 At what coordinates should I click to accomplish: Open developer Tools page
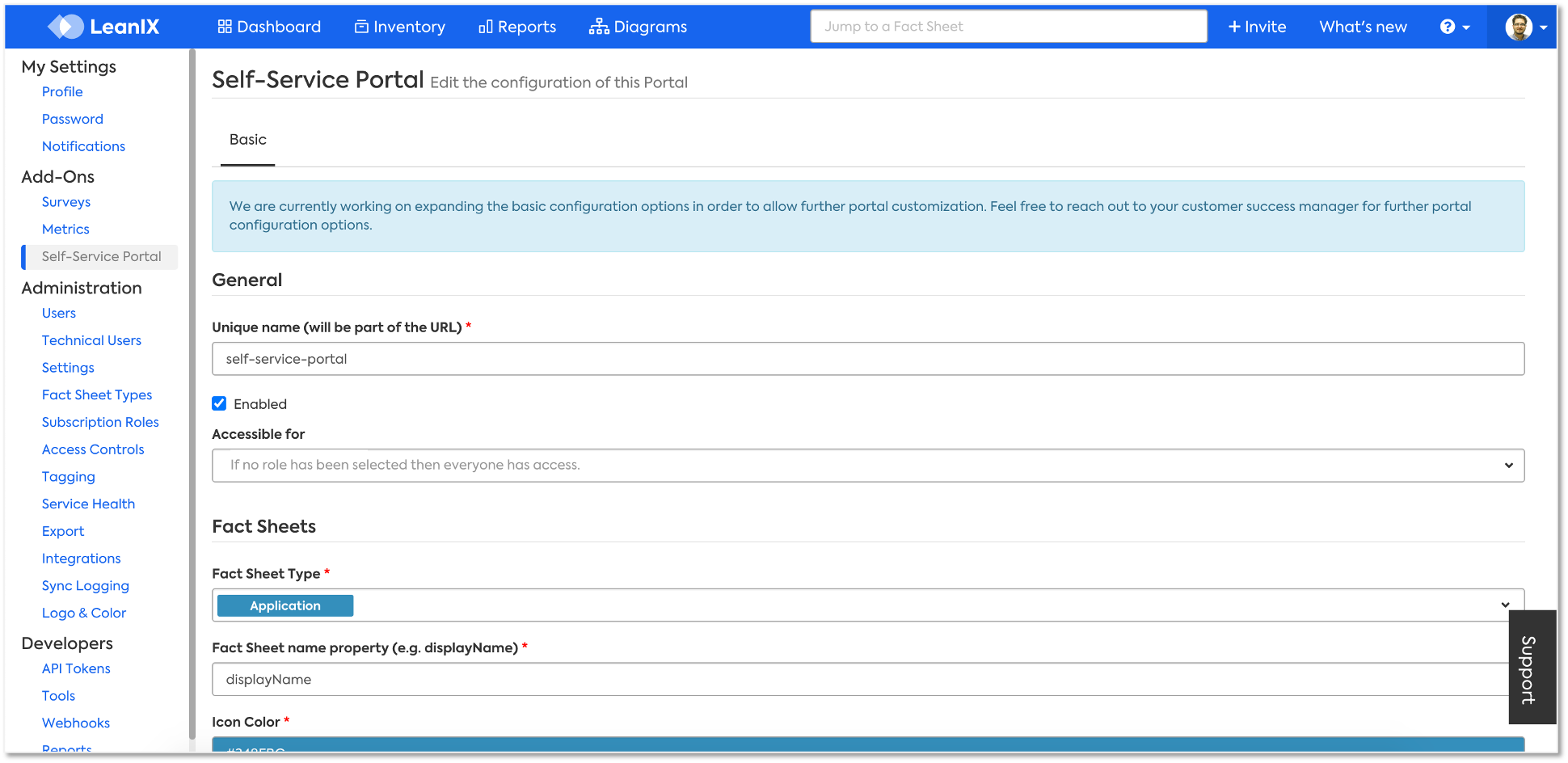click(x=58, y=696)
